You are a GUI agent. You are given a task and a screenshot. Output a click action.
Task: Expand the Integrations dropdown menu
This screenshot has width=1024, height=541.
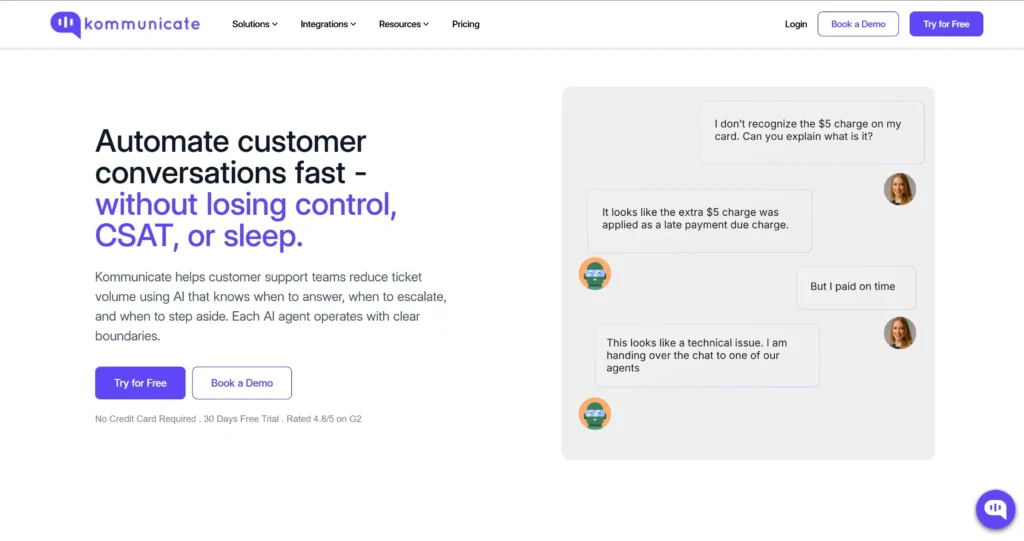click(x=328, y=24)
